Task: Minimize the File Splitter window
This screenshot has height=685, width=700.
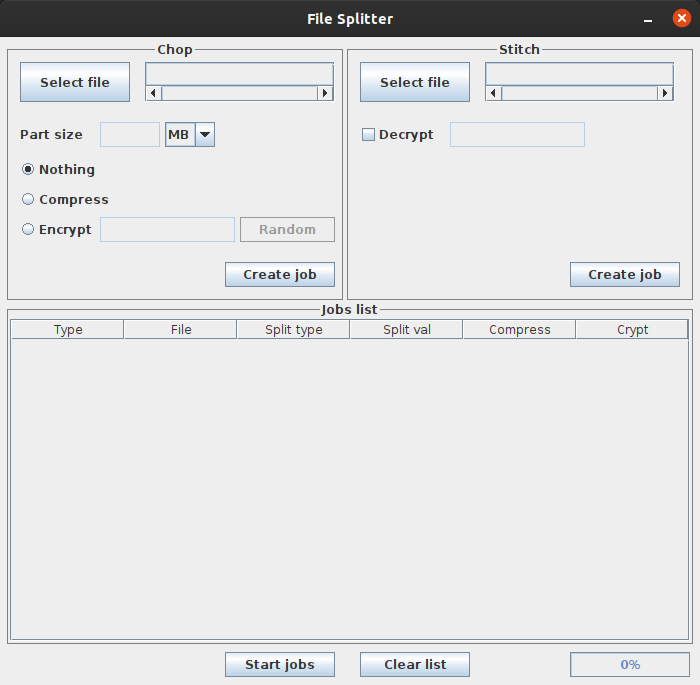Action: 649,19
